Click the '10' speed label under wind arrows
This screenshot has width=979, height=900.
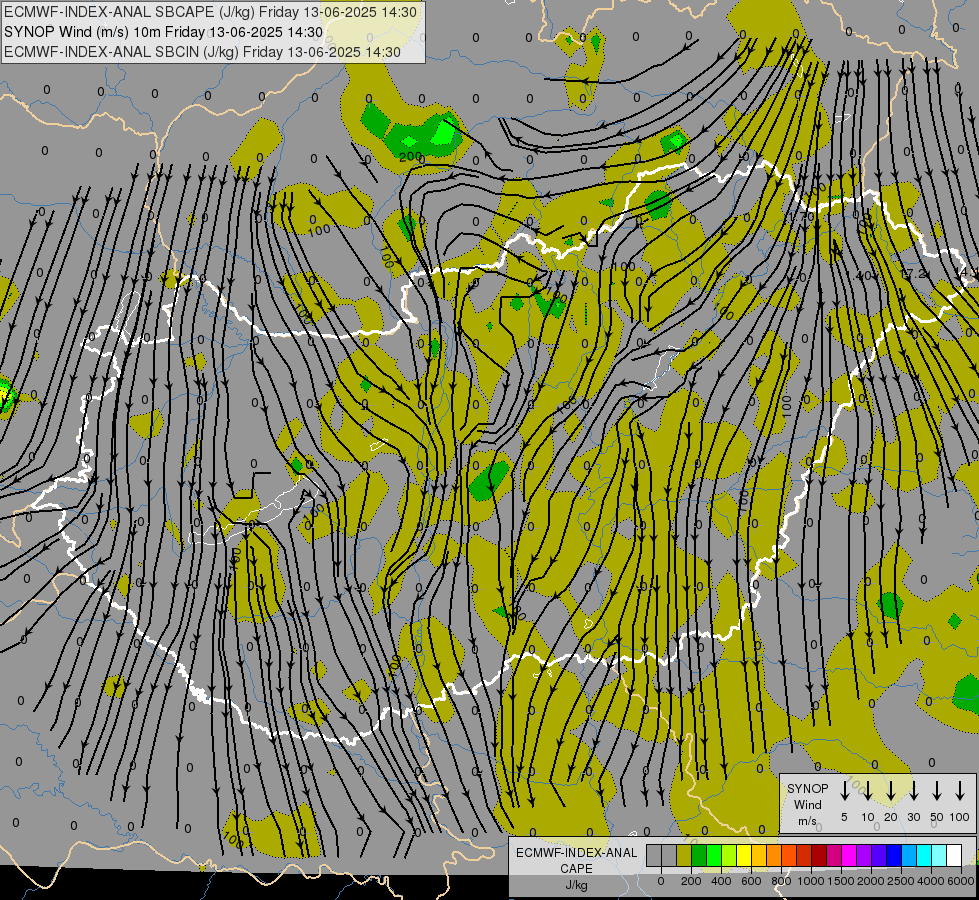tap(867, 817)
